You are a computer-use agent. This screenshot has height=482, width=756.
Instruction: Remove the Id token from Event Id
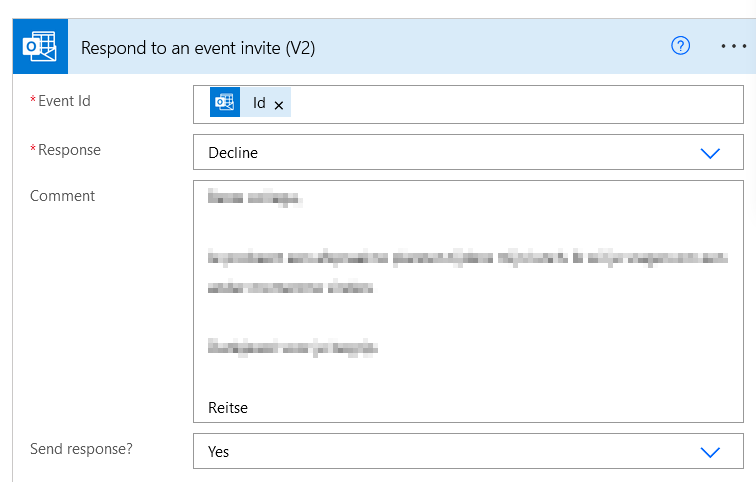[x=279, y=104]
